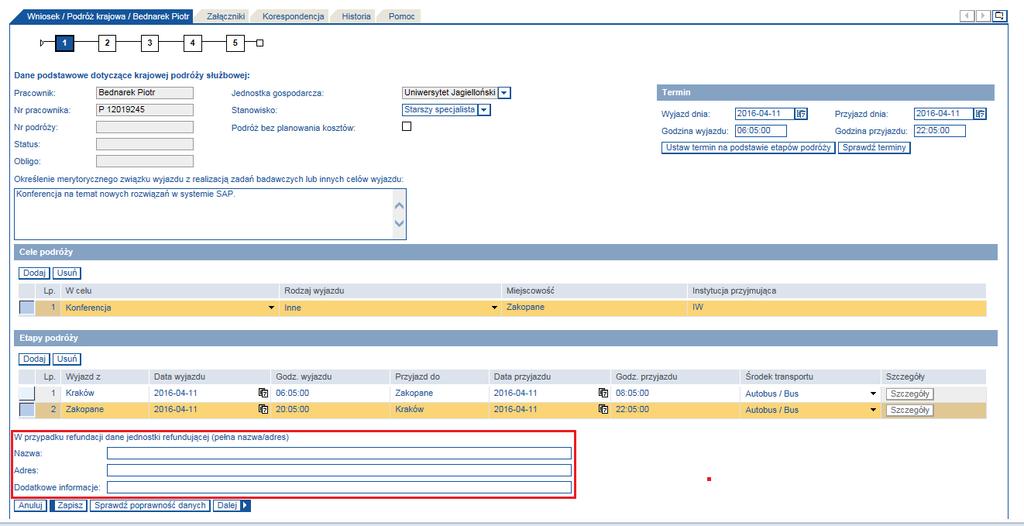The image size is (1024, 526).
Task: Click Usuń in Etapy podróży section
Action: (67, 359)
